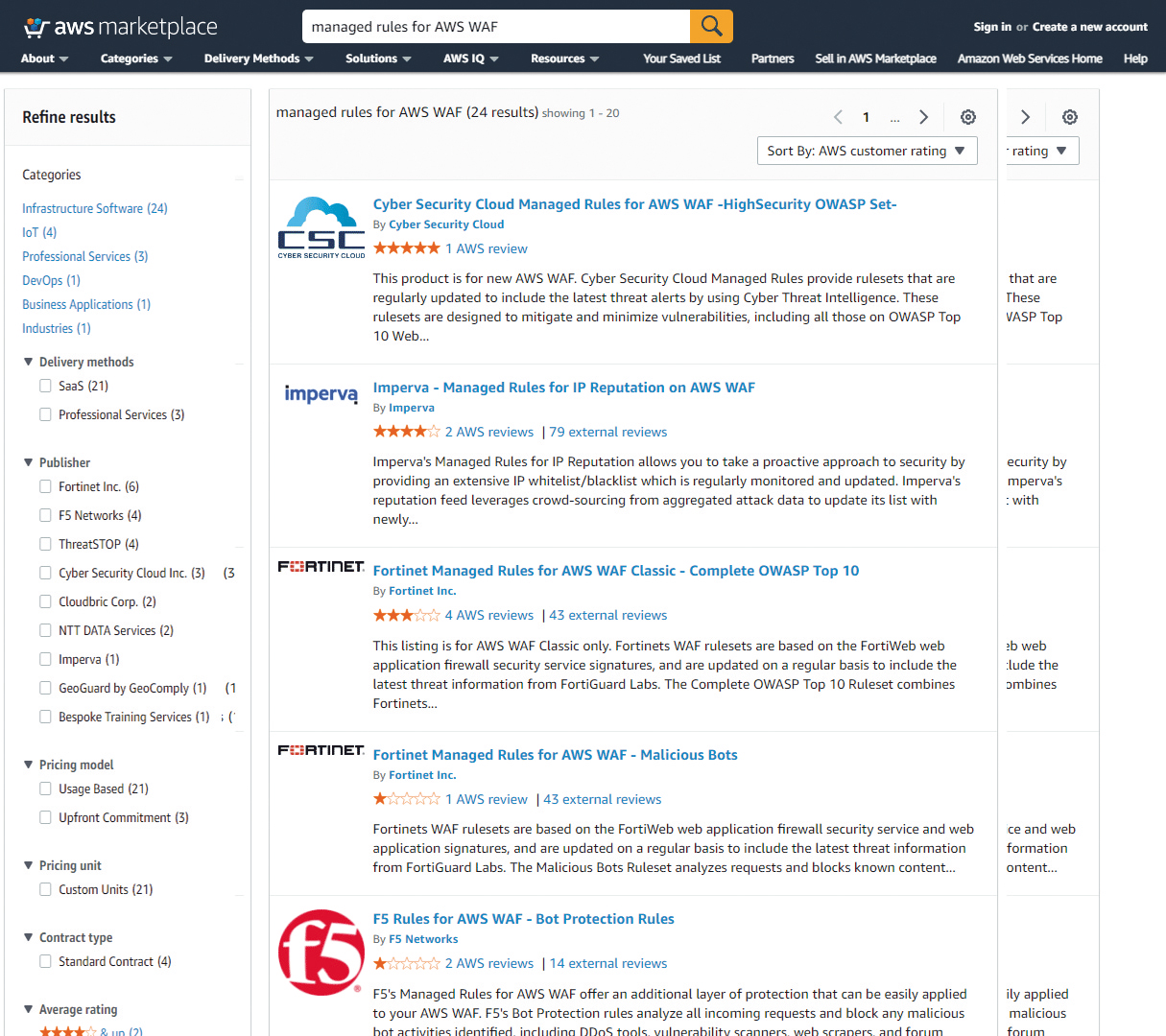Click the Cyber Security Cloud logo

point(321,227)
